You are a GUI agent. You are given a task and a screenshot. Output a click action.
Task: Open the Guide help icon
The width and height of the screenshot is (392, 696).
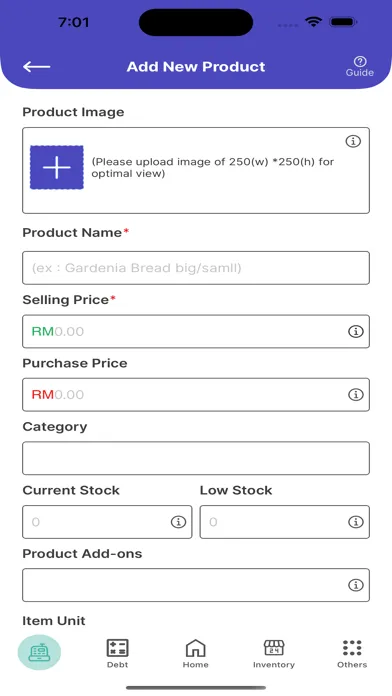(x=360, y=67)
